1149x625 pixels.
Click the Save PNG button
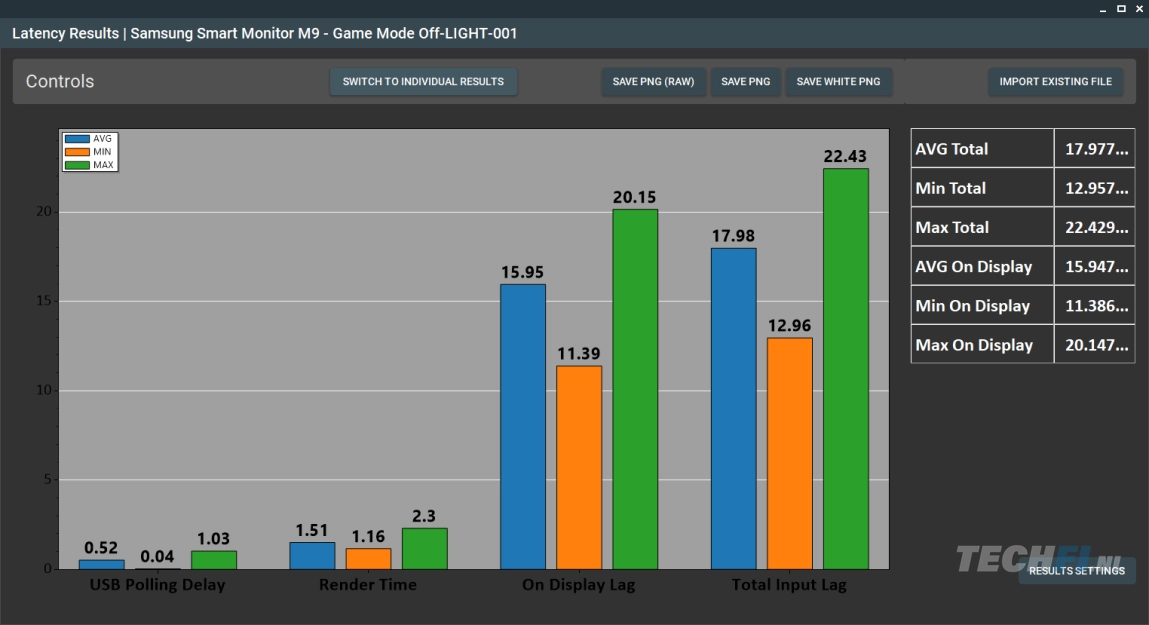(745, 81)
